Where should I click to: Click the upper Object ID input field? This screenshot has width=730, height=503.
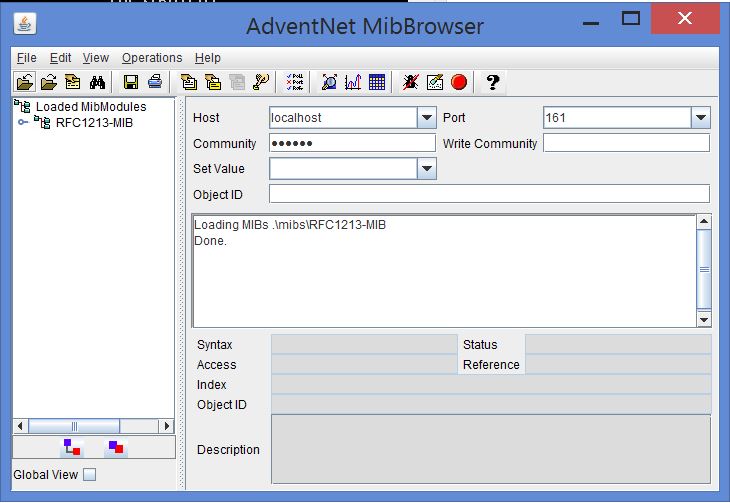pos(489,194)
